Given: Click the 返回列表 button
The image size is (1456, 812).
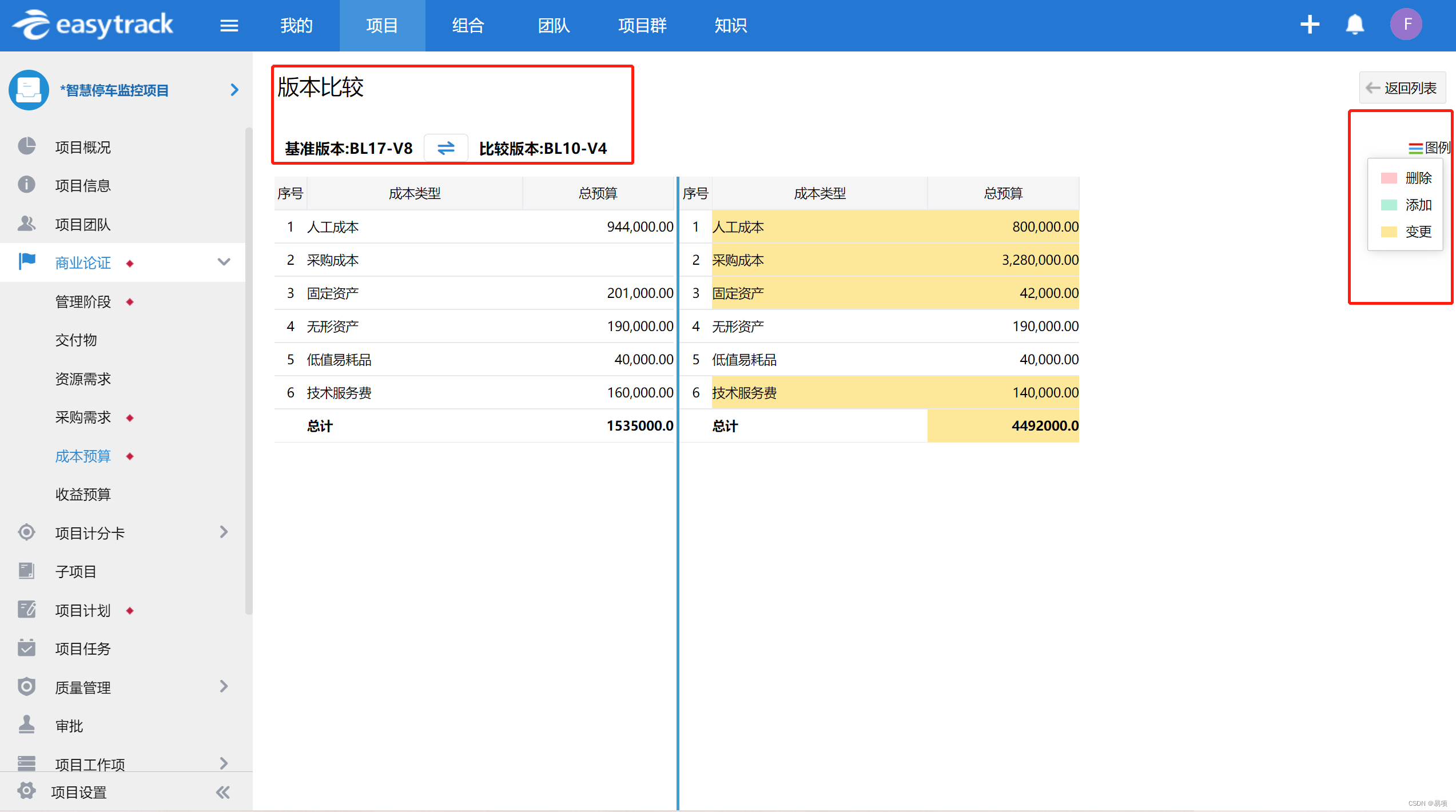Looking at the screenshot, I should (x=1402, y=88).
